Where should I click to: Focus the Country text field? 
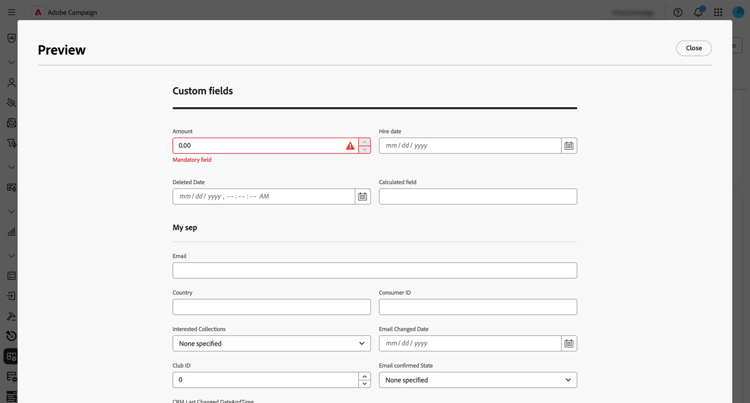pos(271,307)
